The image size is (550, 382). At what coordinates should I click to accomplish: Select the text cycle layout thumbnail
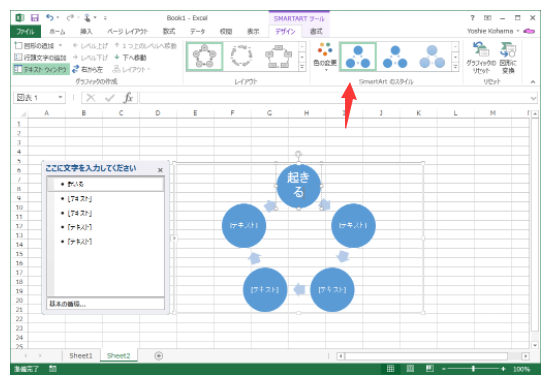coord(241,56)
